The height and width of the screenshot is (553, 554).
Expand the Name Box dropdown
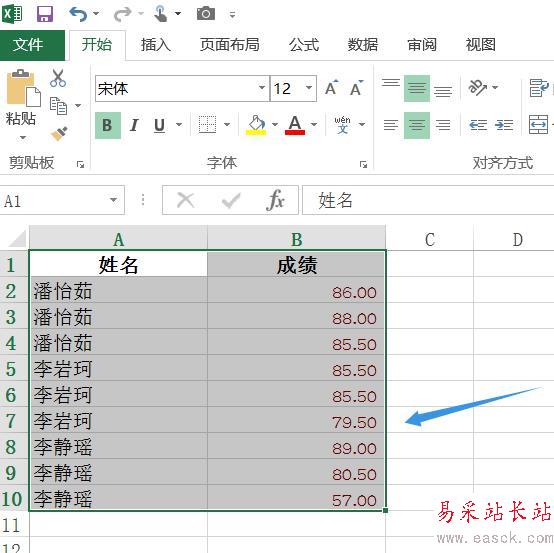(x=113, y=200)
